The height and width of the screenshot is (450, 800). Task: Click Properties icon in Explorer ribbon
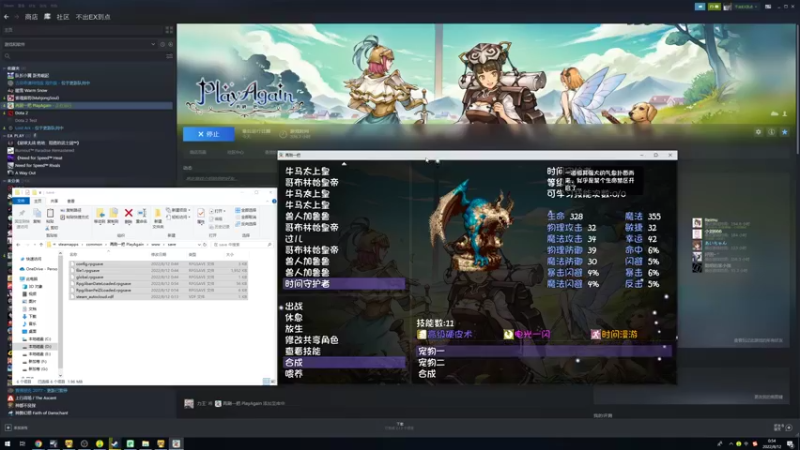click(x=201, y=215)
